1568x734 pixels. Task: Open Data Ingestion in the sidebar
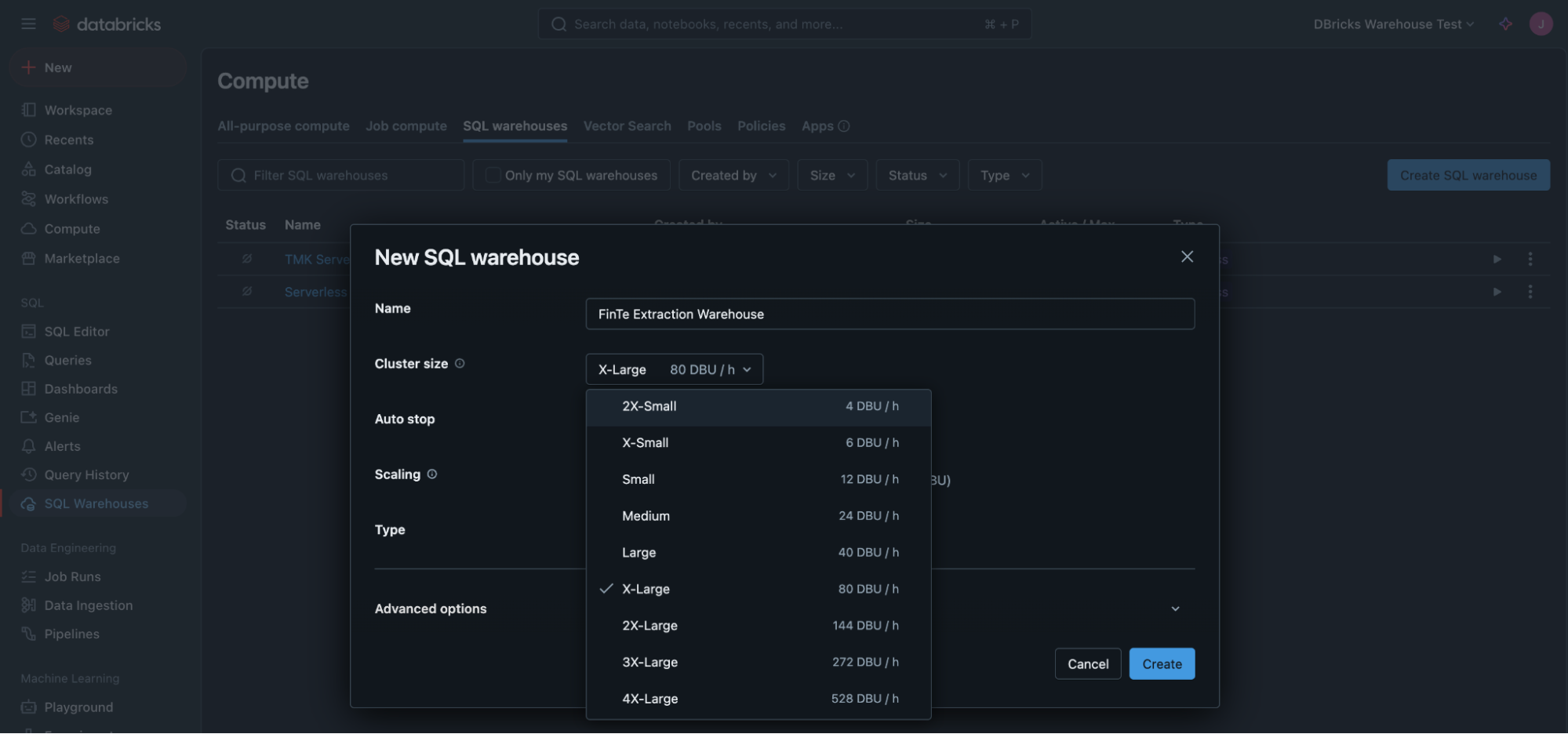[x=97, y=605]
